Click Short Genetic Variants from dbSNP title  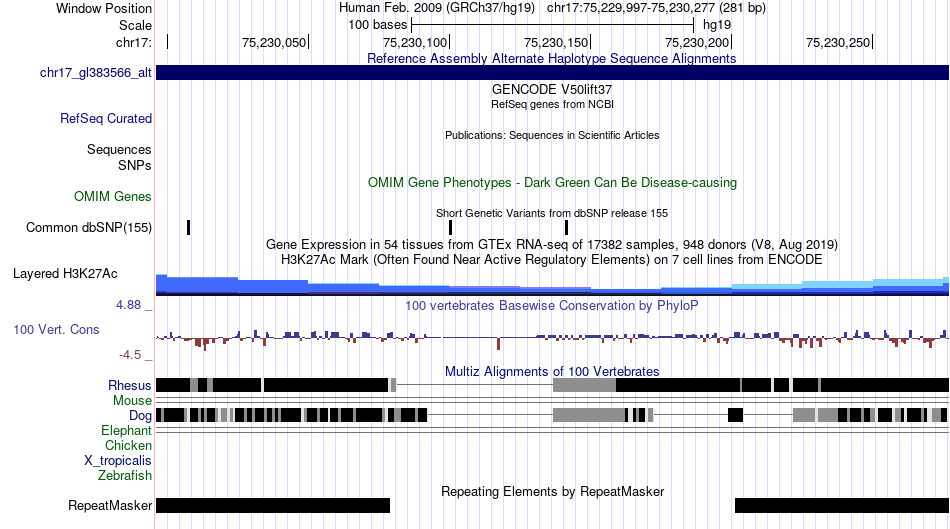point(552,213)
